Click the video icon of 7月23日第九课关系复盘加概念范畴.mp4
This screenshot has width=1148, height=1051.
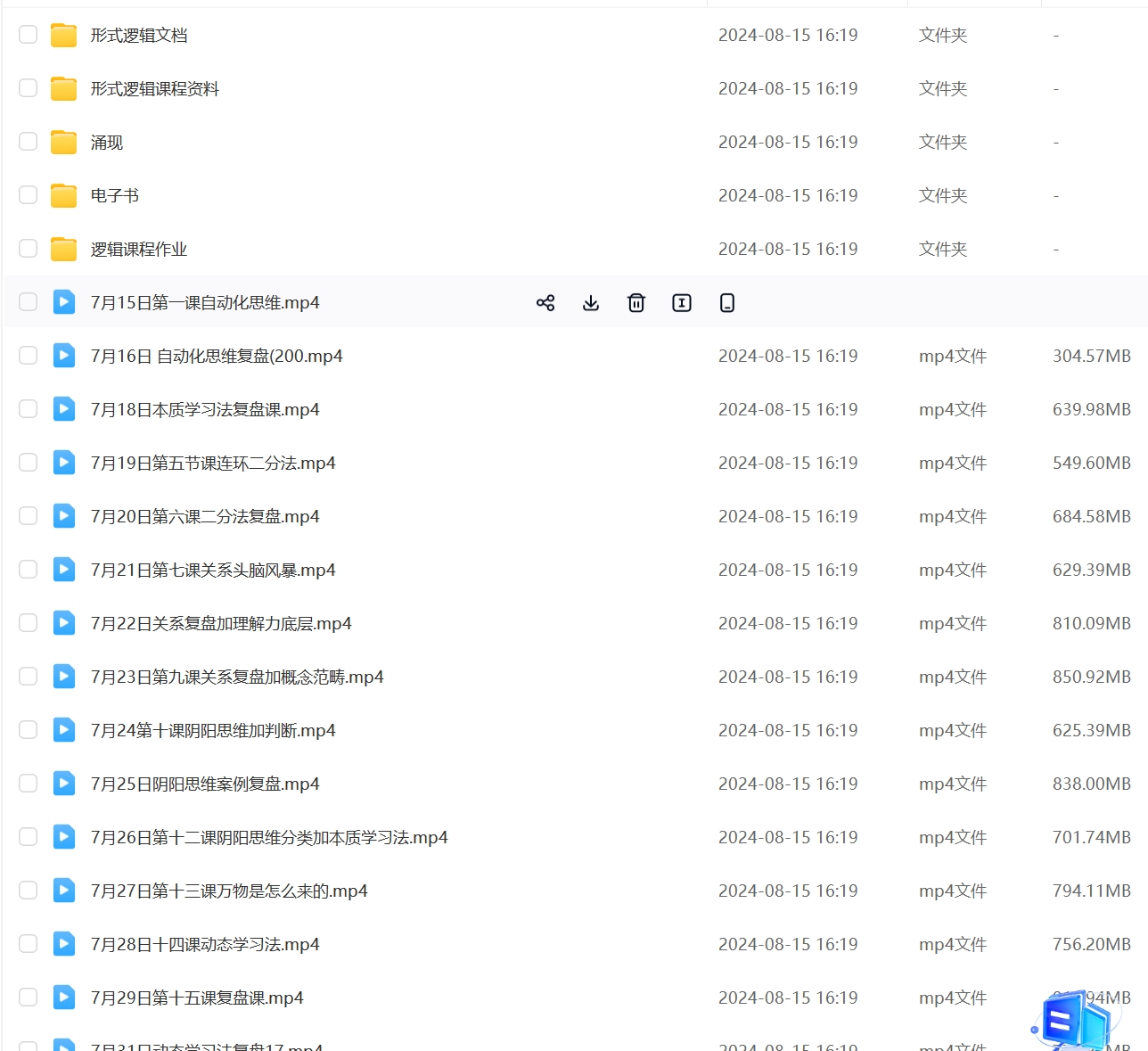pyautogui.click(x=63, y=677)
